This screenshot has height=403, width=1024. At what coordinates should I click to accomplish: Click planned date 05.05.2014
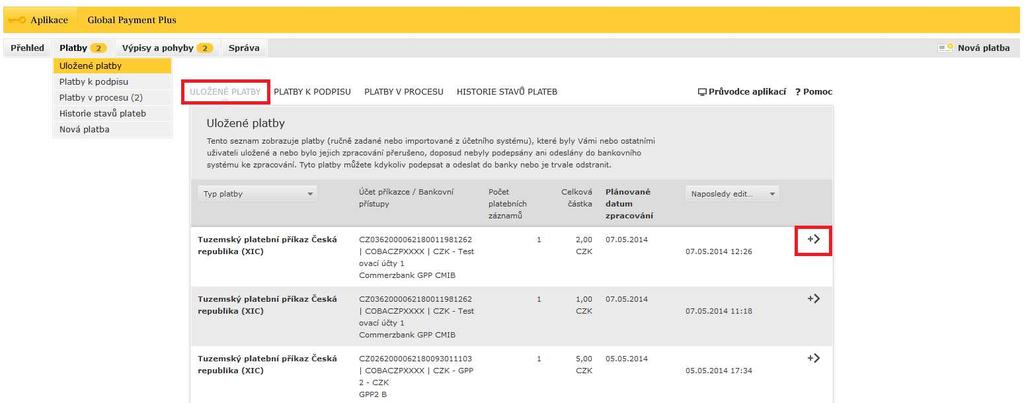pyautogui.click(x=626, y=359)
